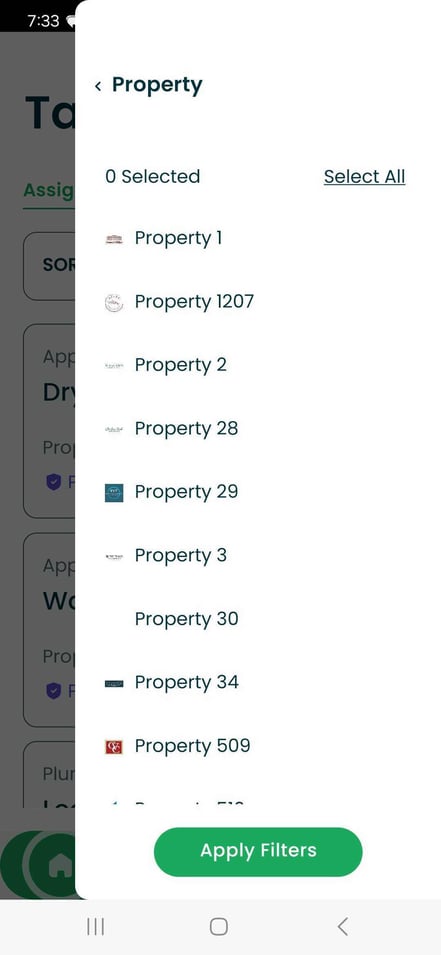
Task: Click the red Property 509 logo
Action: pos(114,747)
